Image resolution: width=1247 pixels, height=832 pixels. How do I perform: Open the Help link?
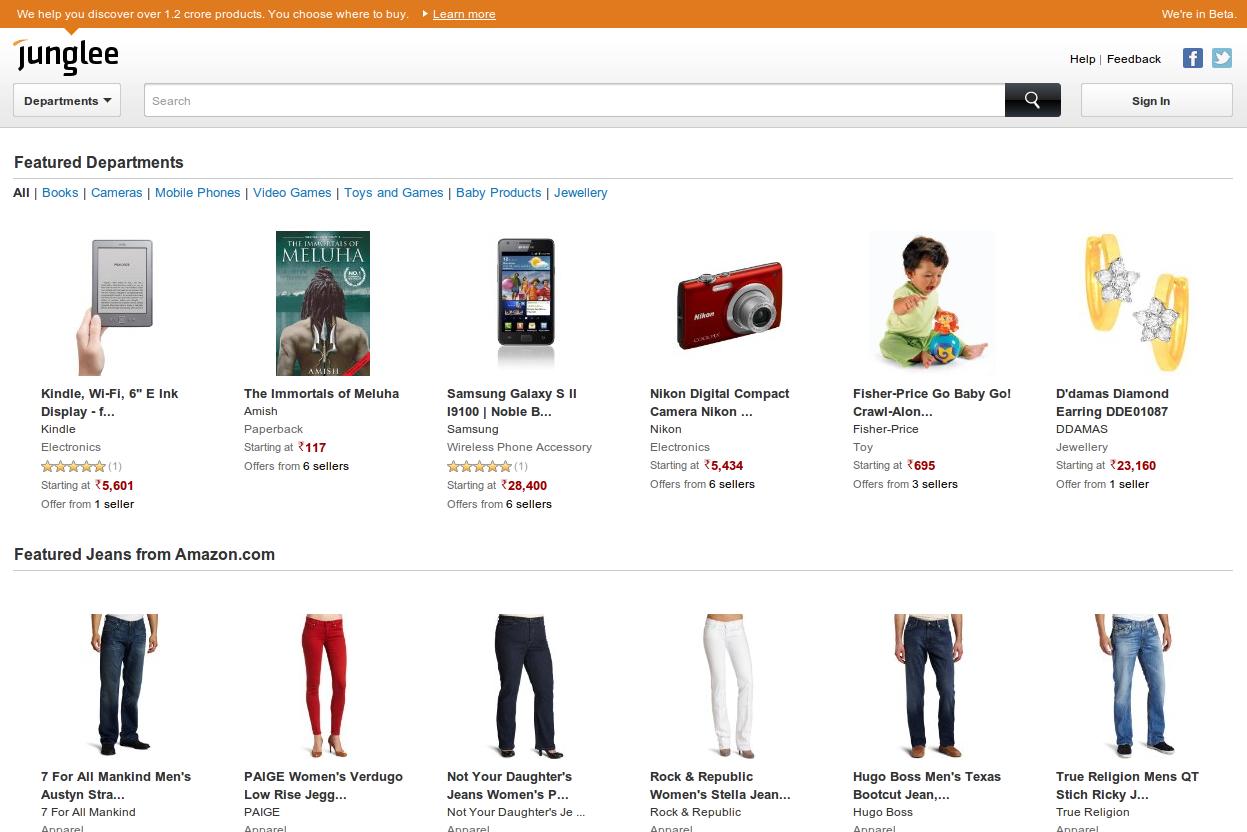point(1082,59)
